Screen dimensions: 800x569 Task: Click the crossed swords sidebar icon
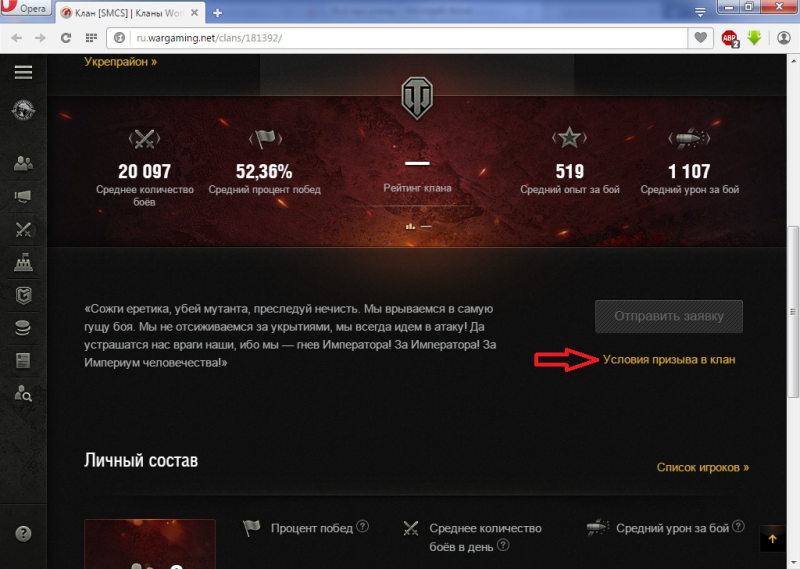pyautogui.click(x=23, y=230)
